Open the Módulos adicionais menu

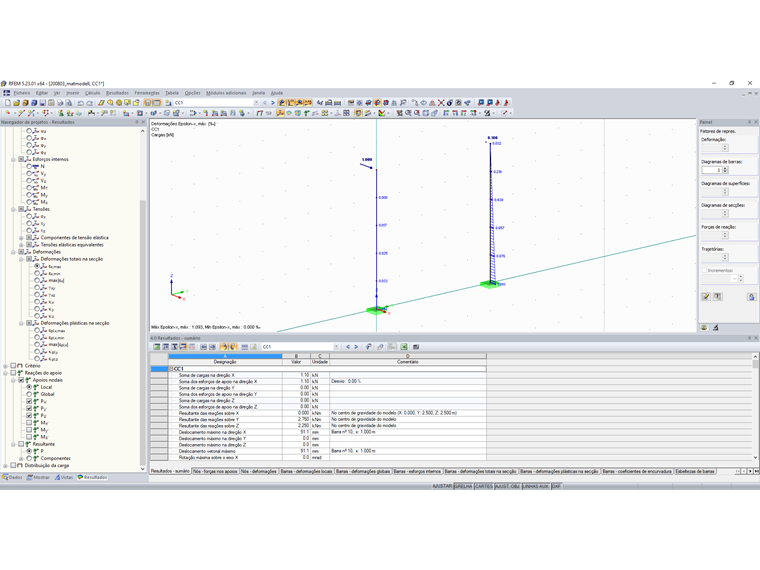(226, 93)
